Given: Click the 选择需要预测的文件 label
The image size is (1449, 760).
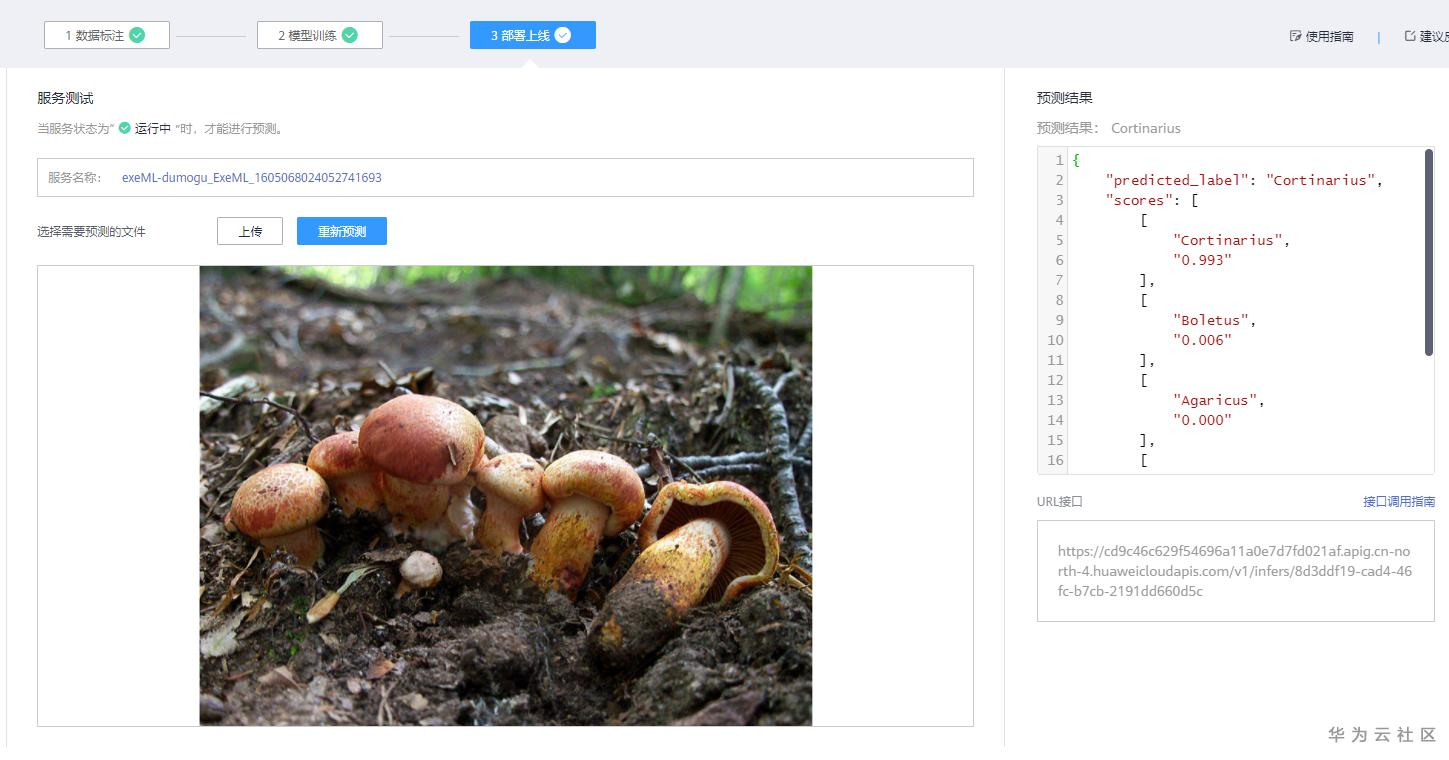Looking at the screenshot, I should 91,232.
